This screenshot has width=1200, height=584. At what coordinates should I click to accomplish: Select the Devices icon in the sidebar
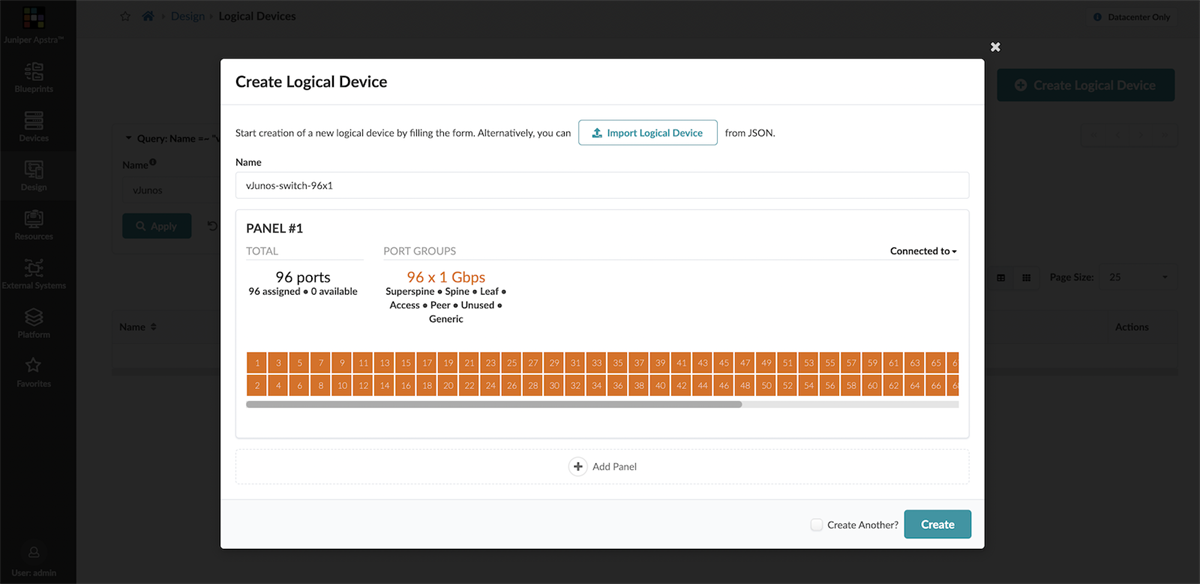pyautogui.click(x=33, y=125)
